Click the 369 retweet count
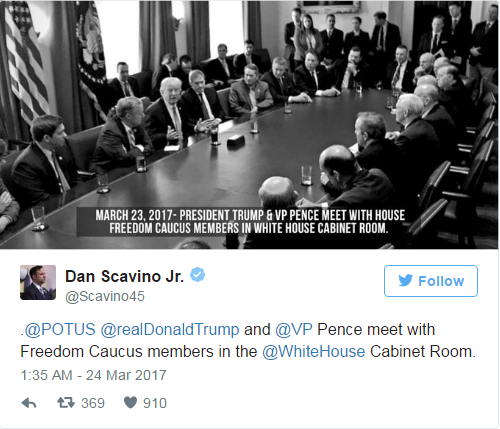The image size is (500, 429). tap(93, 403)
